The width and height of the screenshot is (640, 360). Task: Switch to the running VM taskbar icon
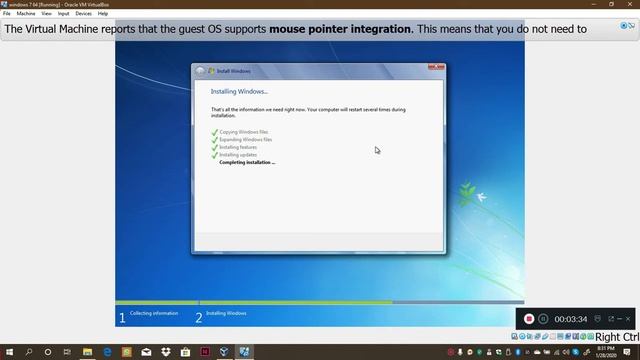(244, 352)
